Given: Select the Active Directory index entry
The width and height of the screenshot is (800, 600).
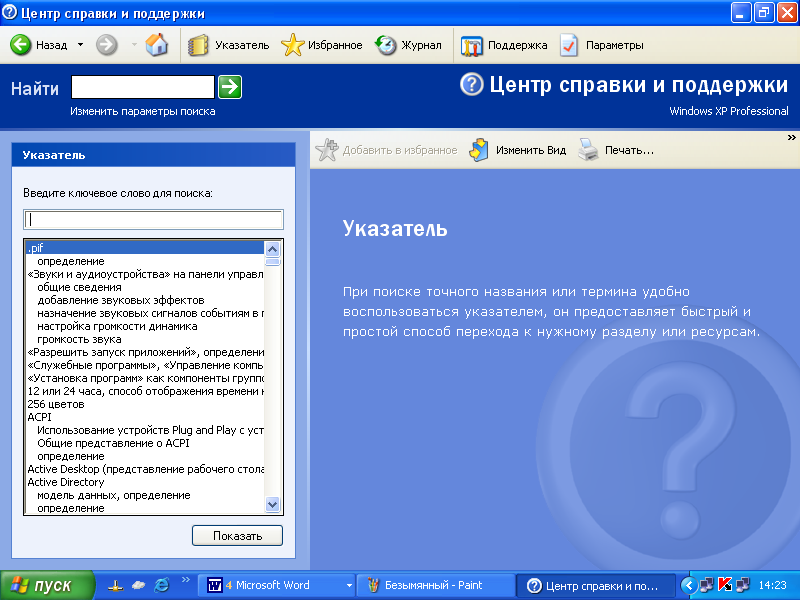Looking at the screenshot, I should click(65, 482).
